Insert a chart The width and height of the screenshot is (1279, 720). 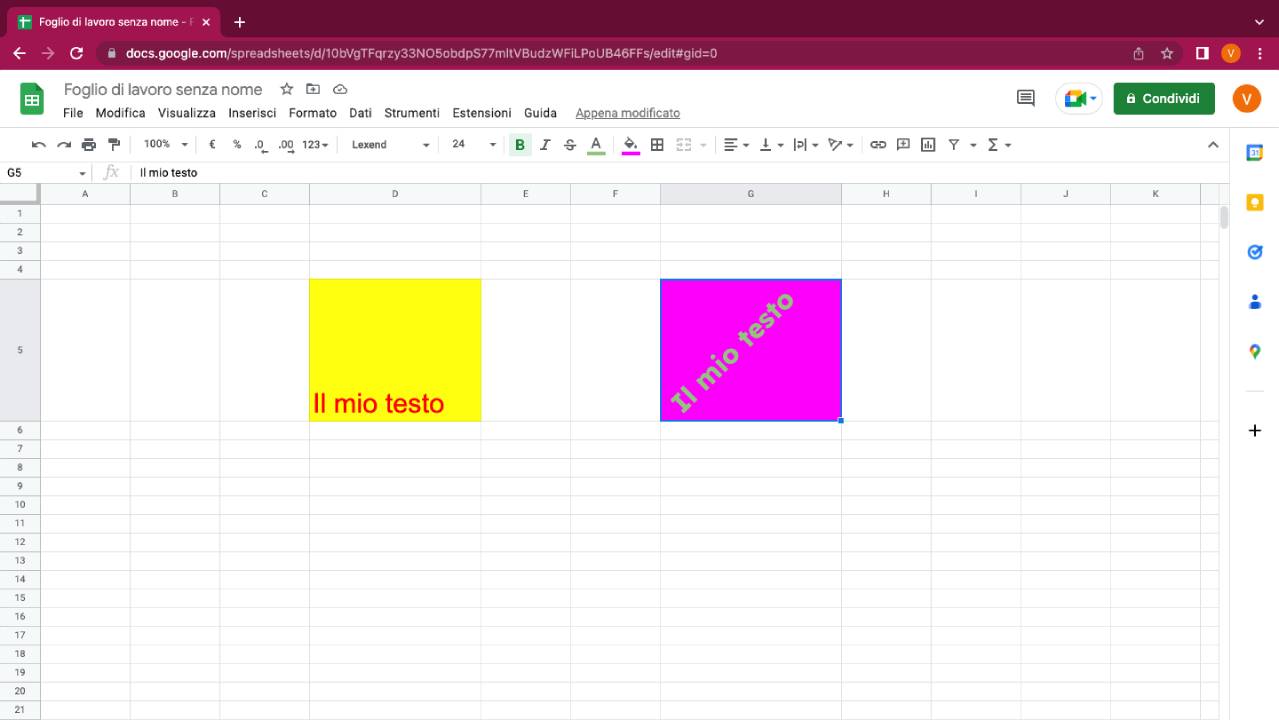point(928,145)
